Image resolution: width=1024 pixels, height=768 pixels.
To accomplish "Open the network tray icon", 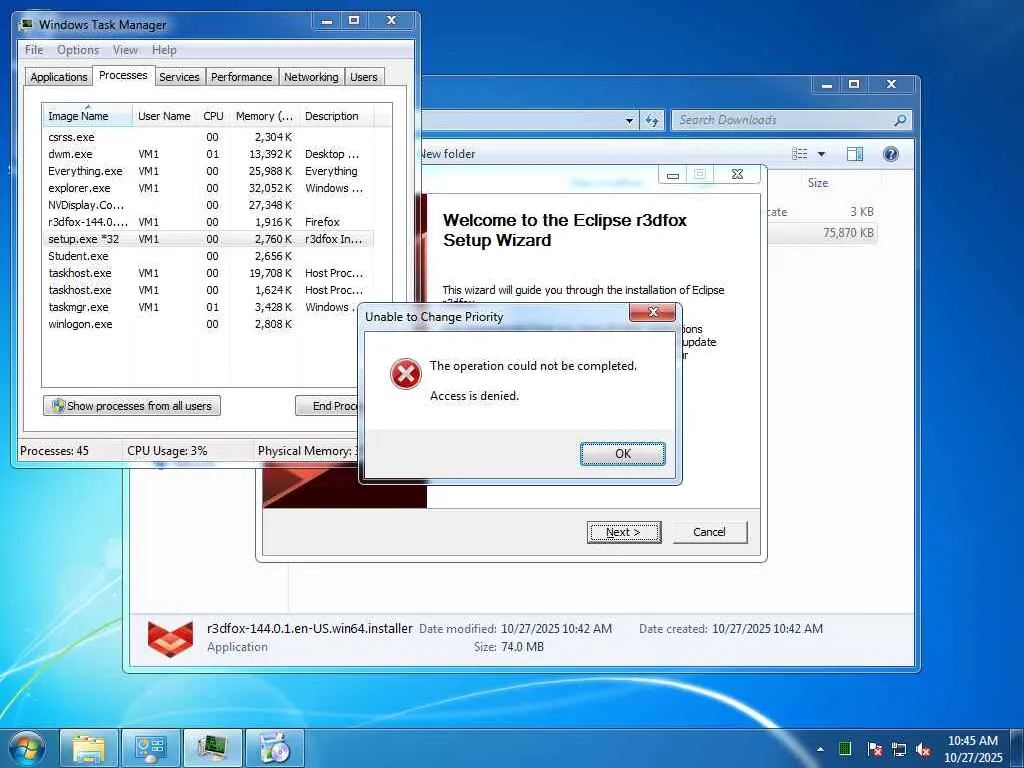I will point(899,749).
